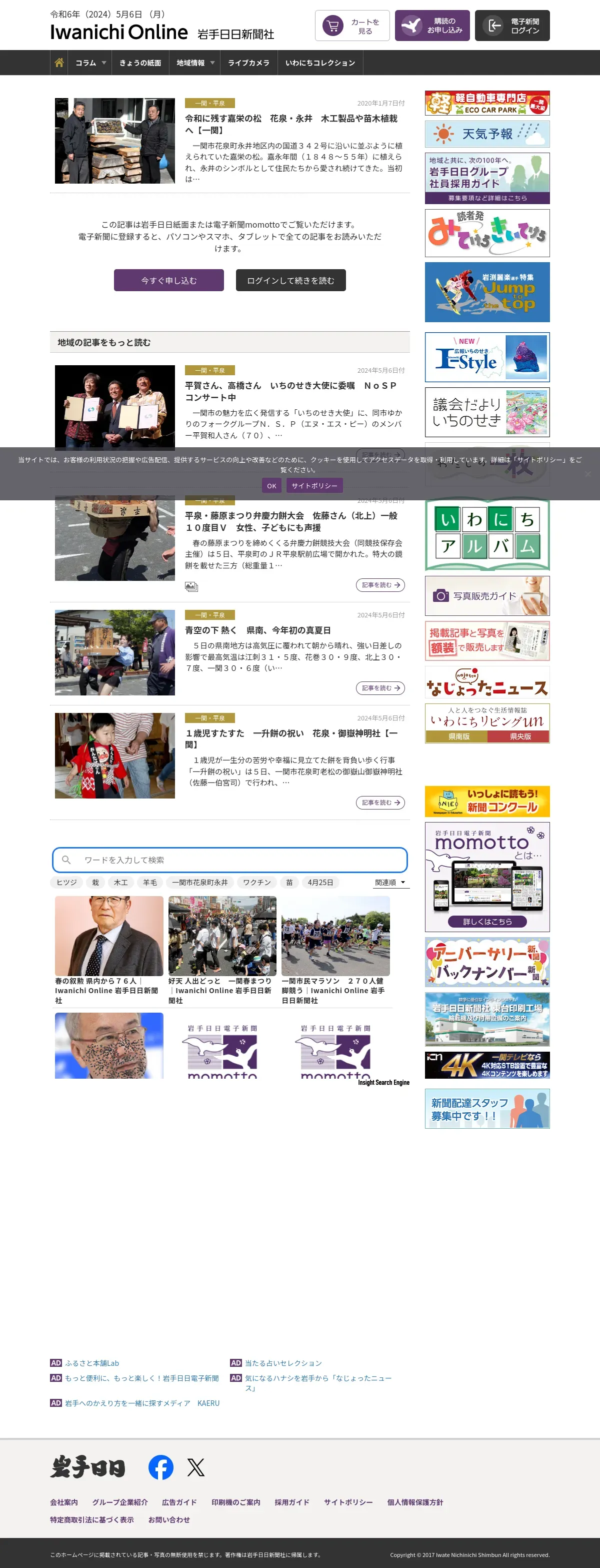Click 記事を読む for 青空の下 熱く article

pyautogui.click(x=380, y=688)
